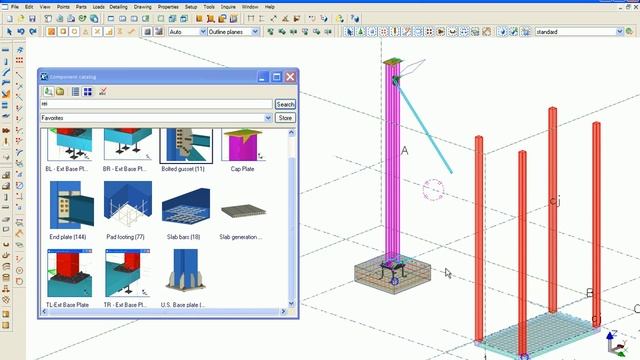The width and height of the screenshot is (640, 360).
Task: Click the Store button in Component catalog
Action: pos(285,118)
